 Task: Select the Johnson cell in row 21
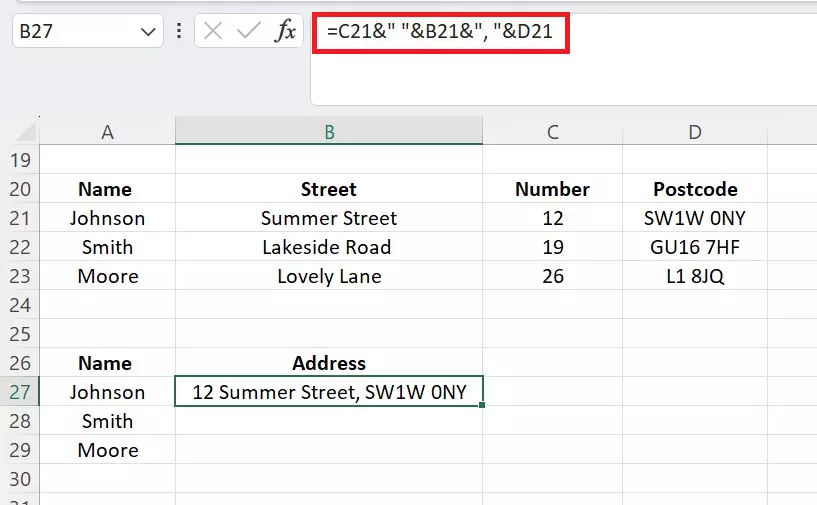click(107, 218)
